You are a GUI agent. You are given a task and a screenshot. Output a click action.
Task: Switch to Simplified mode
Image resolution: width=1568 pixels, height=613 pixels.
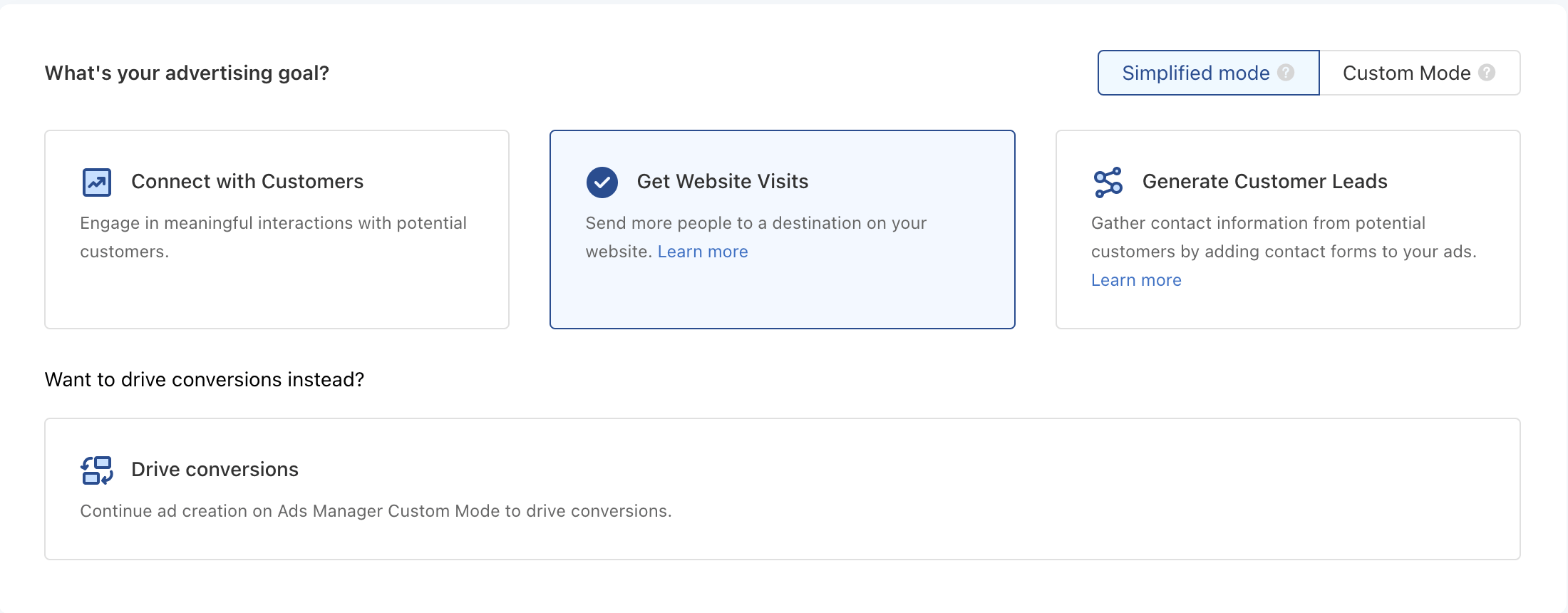tap(1209, 73)
